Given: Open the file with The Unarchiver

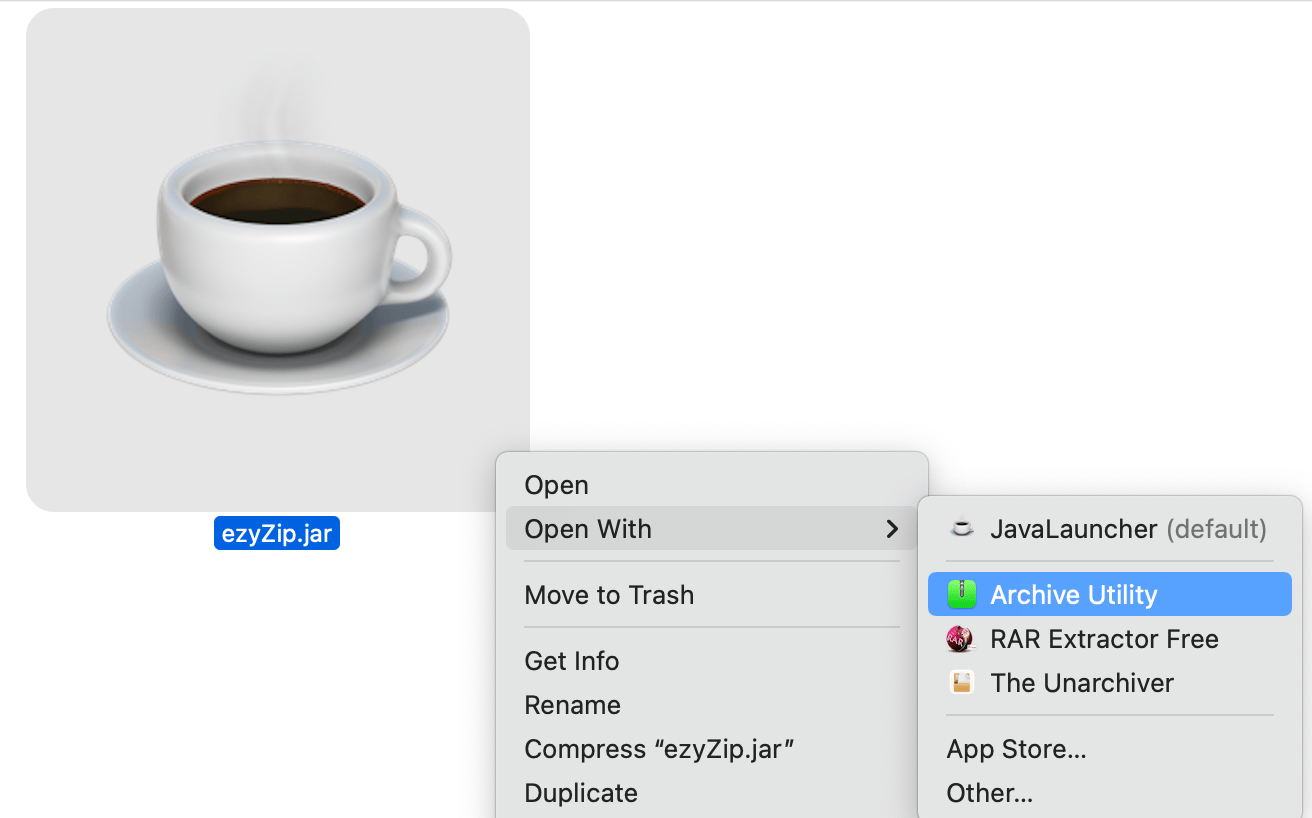Looking at the screenshot, I should 1082,683.
